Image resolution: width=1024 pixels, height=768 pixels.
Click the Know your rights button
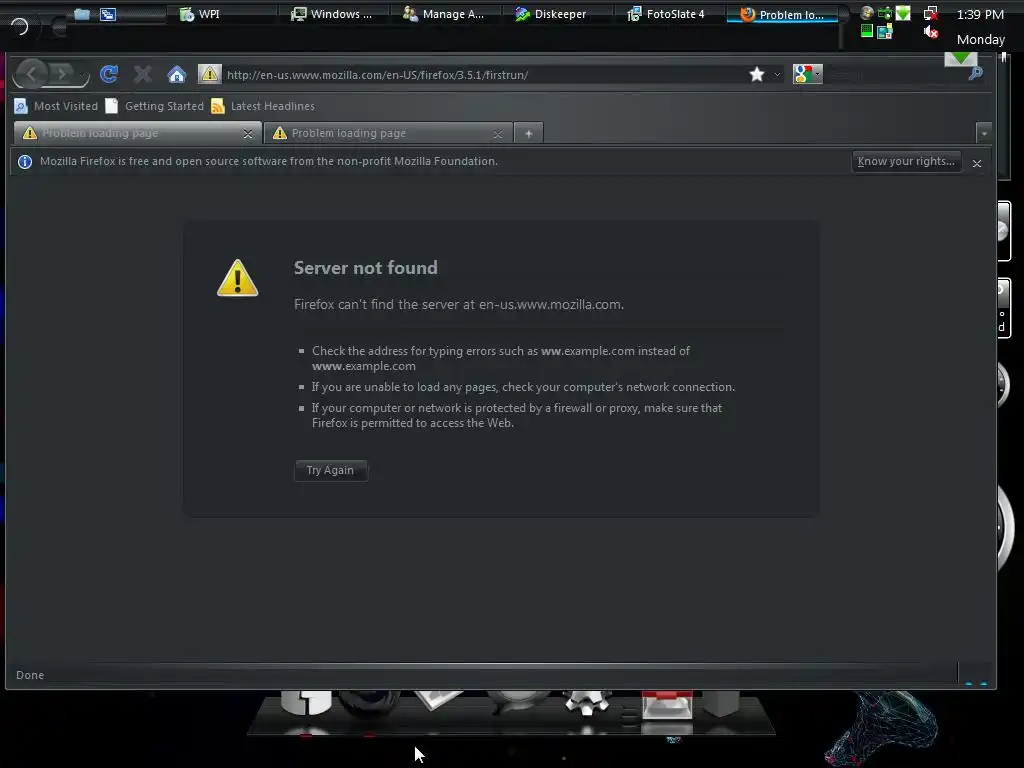[906, 161]
